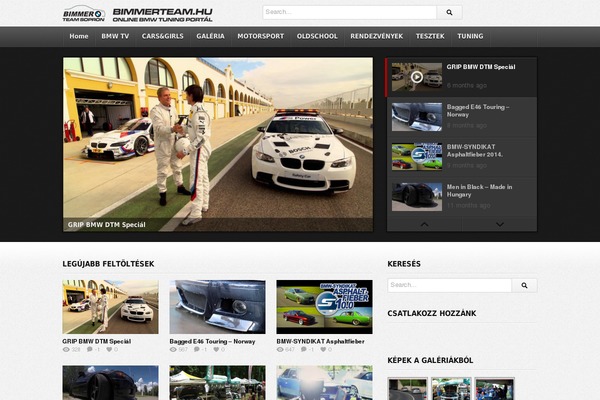Click the header search magnifier button
The image size is (600, 400).
pos(449,12)
